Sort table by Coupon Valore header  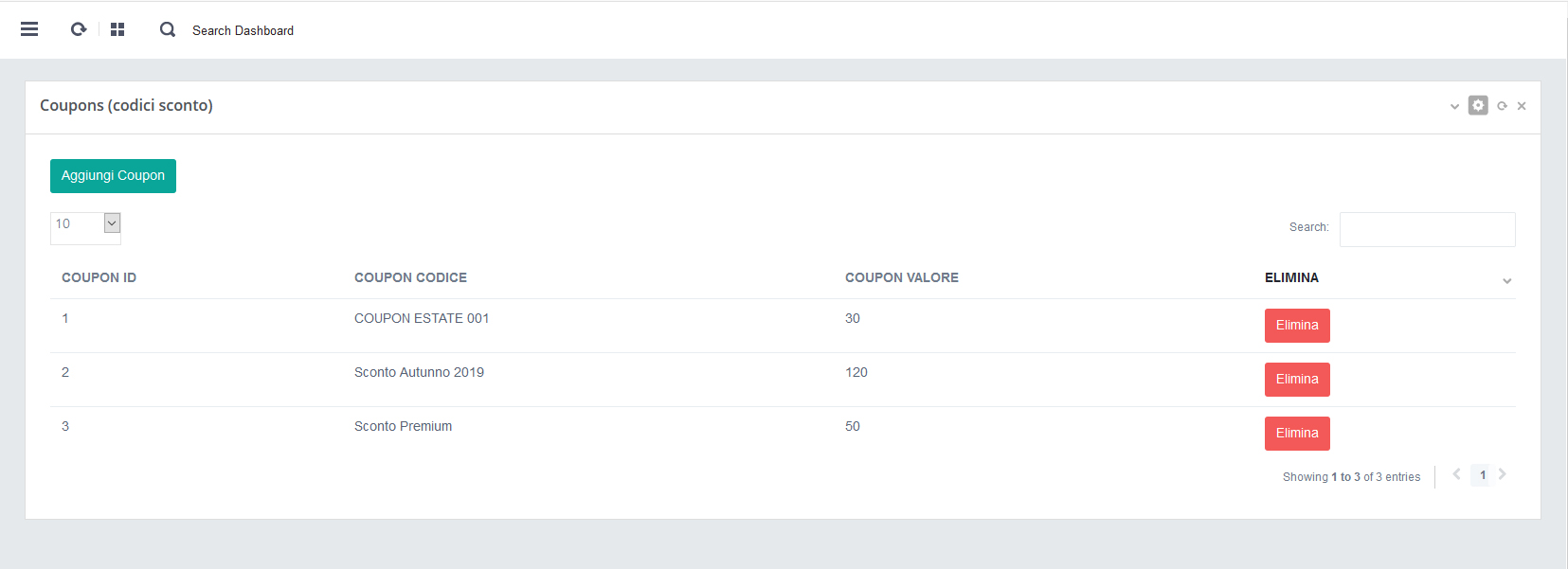pyautogui.click(x=901, y=277)
